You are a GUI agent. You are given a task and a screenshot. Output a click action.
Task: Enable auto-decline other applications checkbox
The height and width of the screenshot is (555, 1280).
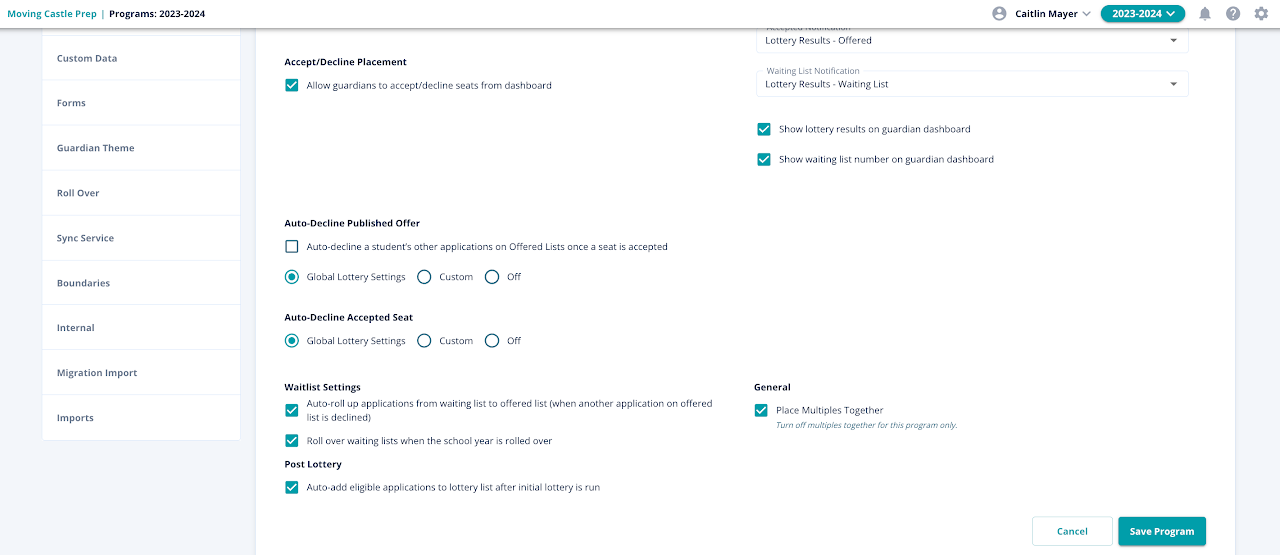pos(292,247)
